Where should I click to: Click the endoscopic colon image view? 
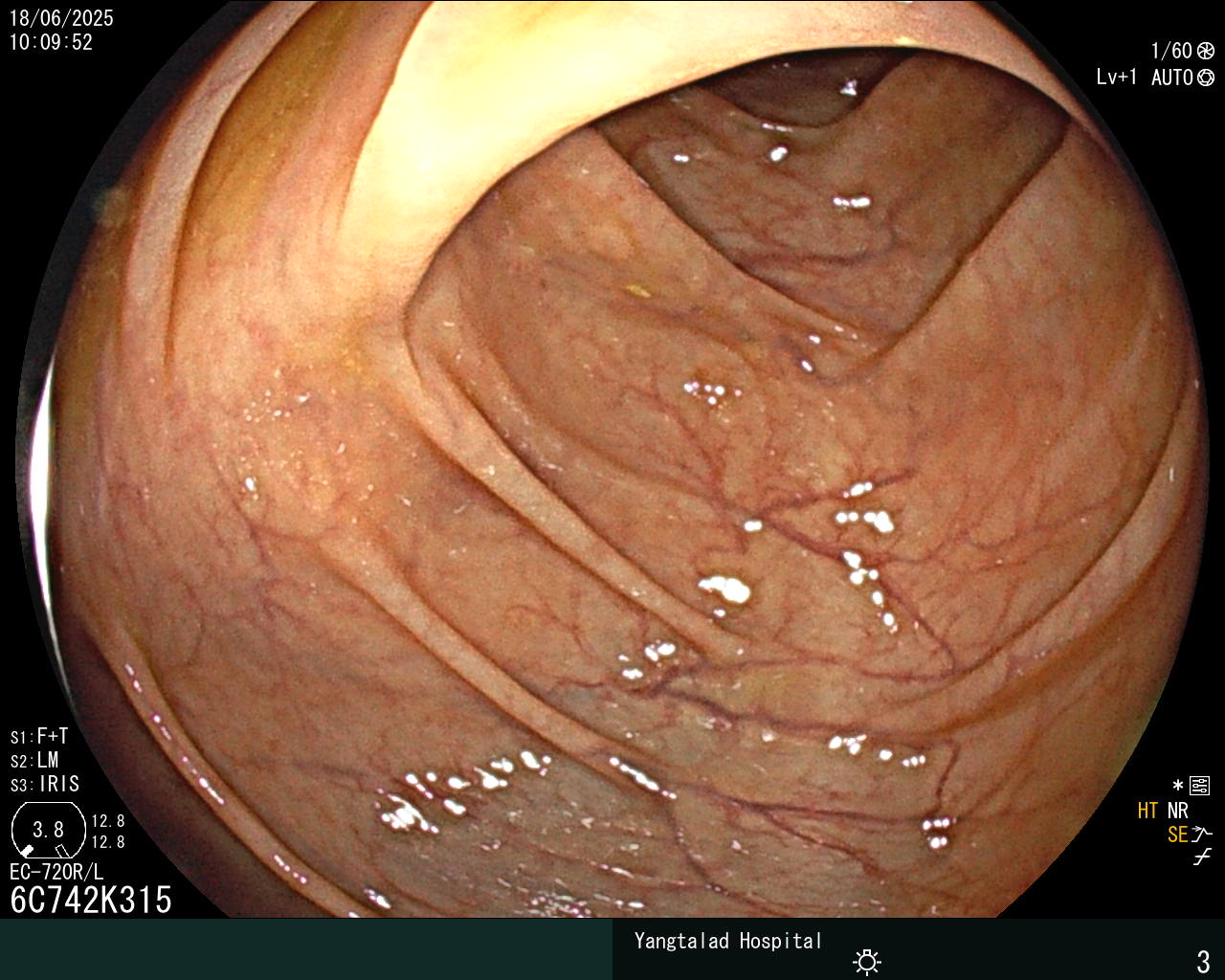(612, 459)
